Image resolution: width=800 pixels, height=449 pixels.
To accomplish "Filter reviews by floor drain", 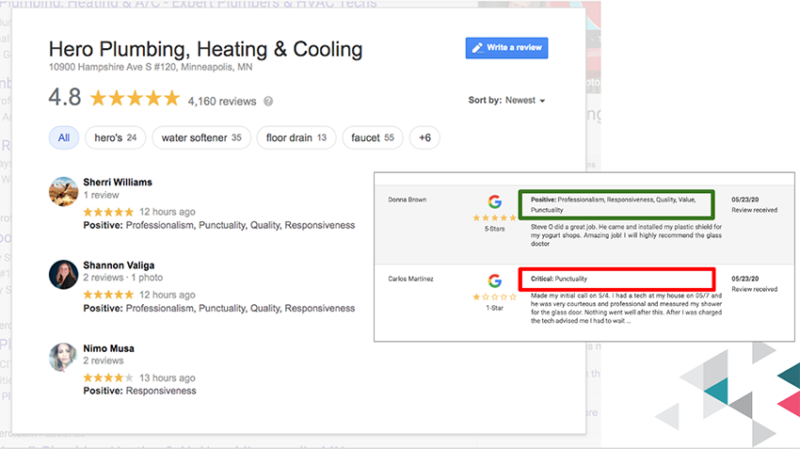I will click(296, 138).
